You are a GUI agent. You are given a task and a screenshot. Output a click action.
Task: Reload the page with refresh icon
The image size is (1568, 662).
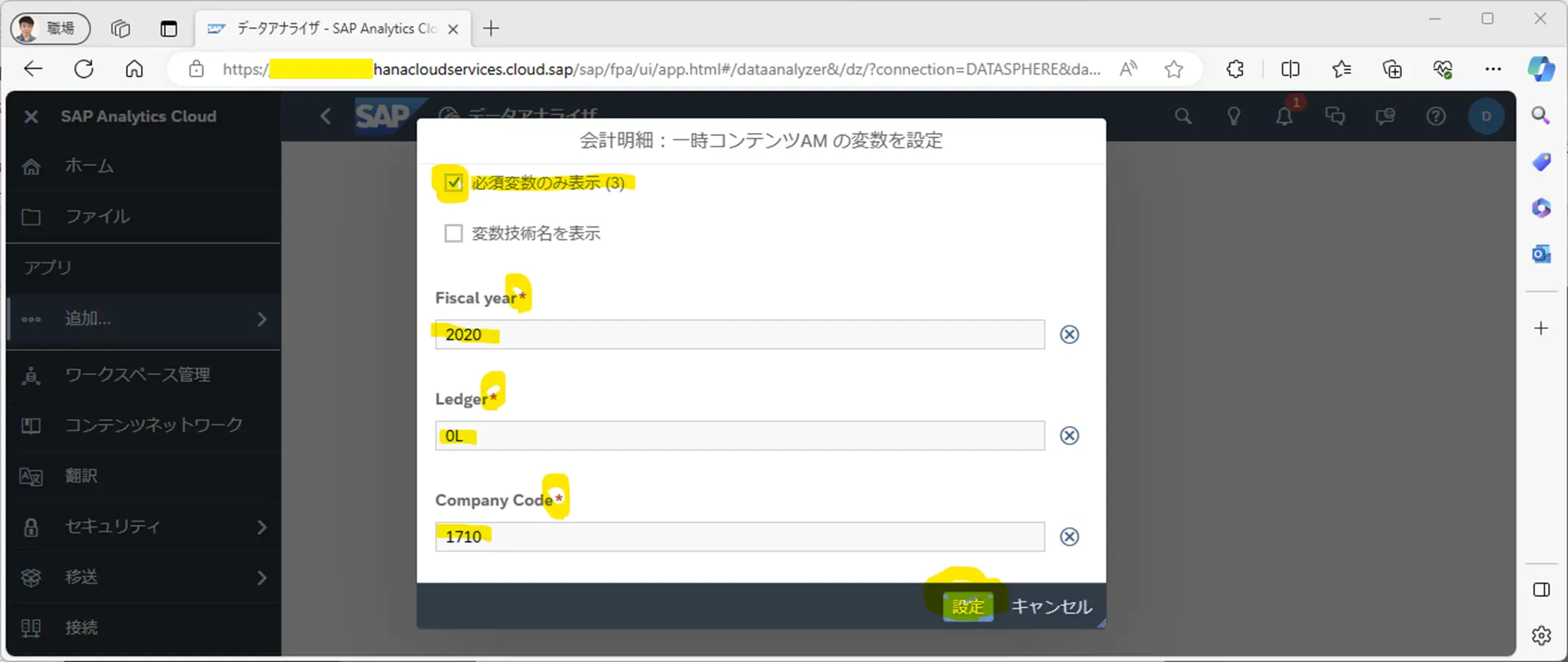point(84,69)
